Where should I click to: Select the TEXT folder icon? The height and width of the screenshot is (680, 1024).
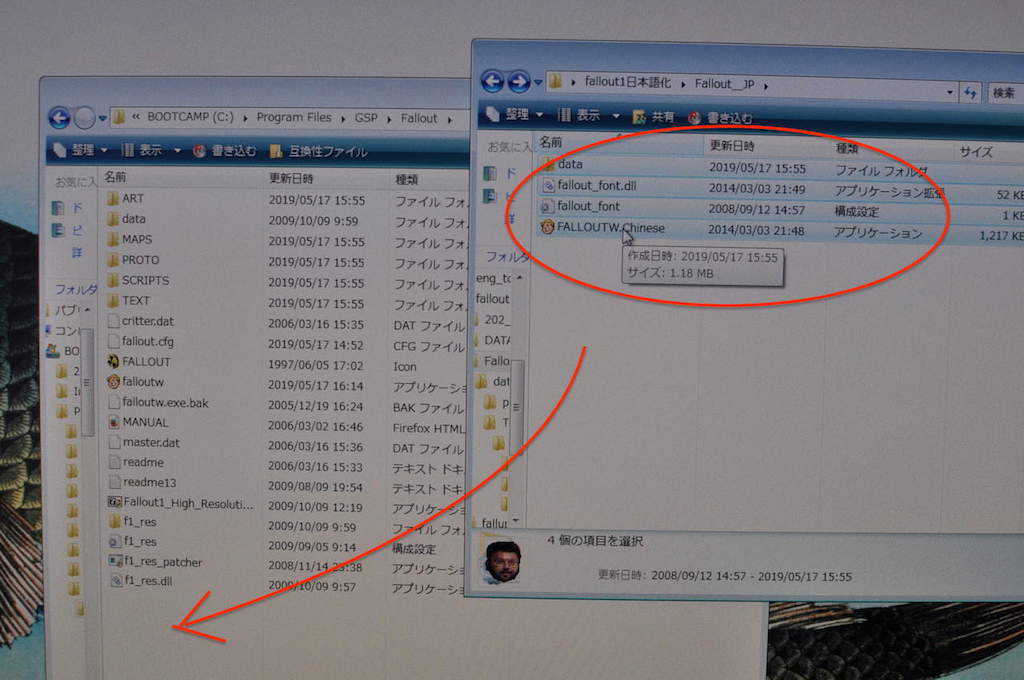coord(113,300)
